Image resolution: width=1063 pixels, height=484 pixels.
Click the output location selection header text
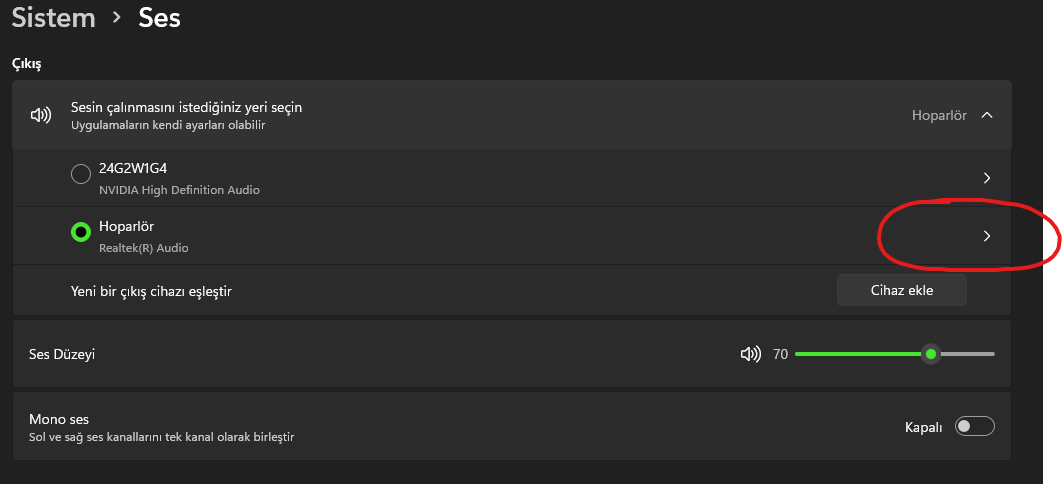pyautogui.click(x=186, y=107)
